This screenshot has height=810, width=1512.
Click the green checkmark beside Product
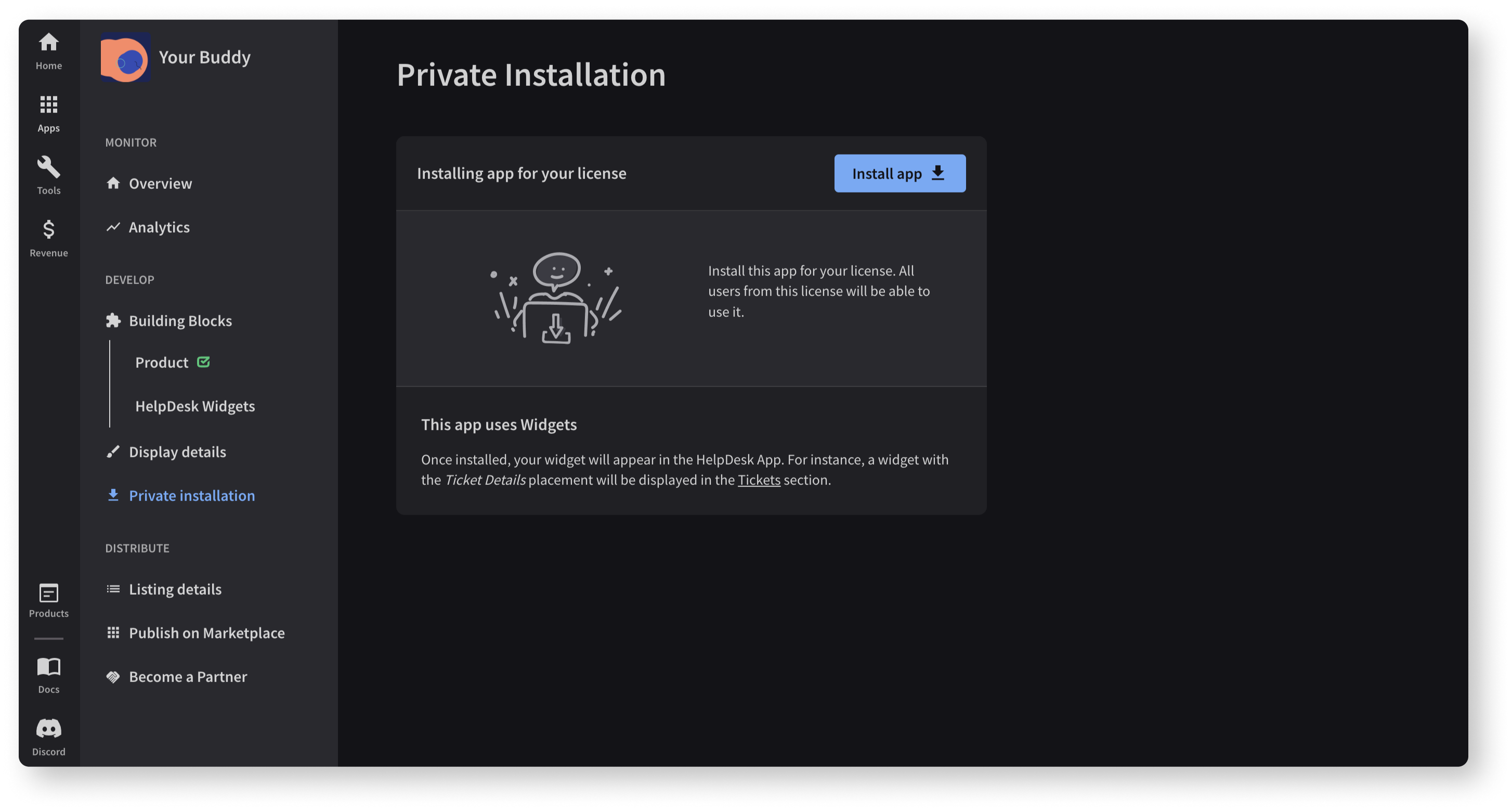[x=203, y=362]
